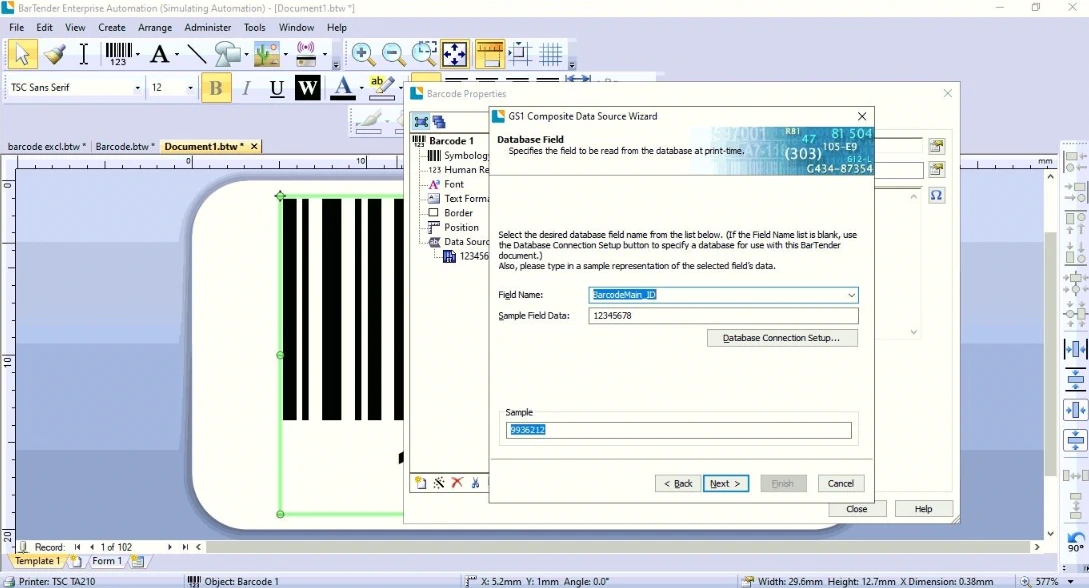The image size is (1089, 588).
Task: Select the line drawing tool
Action: (197, 54)
